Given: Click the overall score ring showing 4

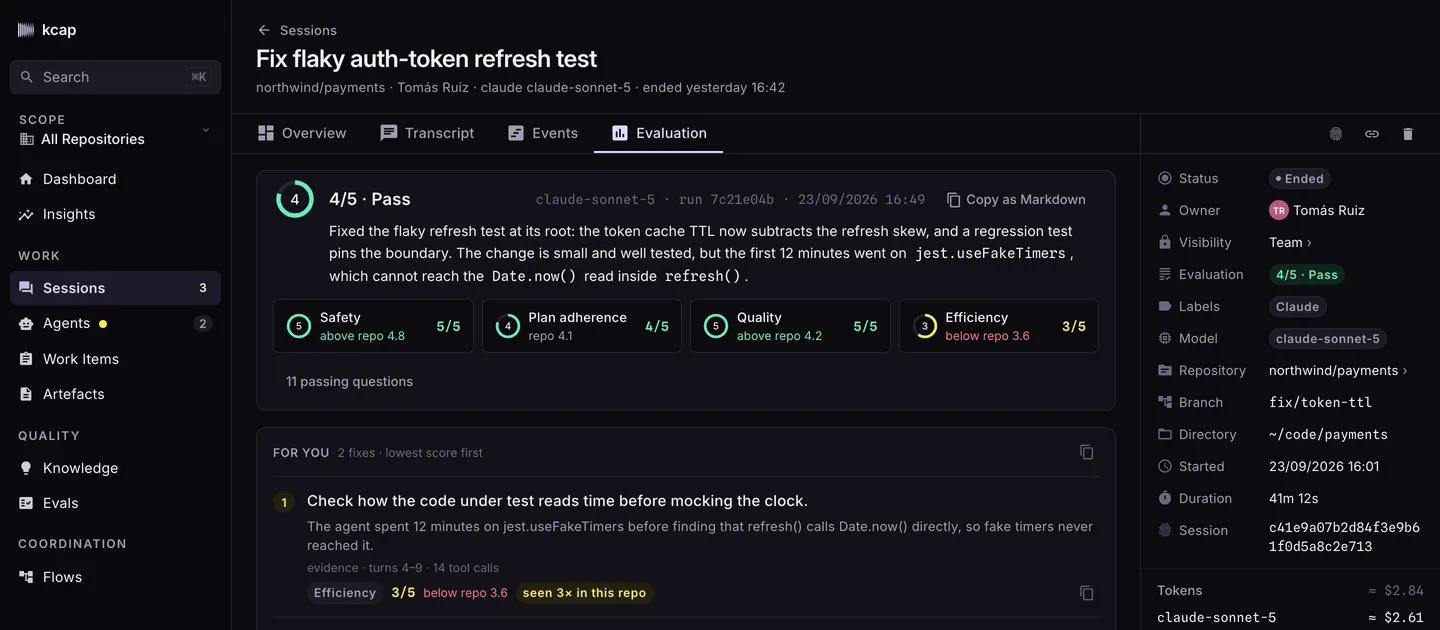Looking at the screenshot, I should 295,199.
